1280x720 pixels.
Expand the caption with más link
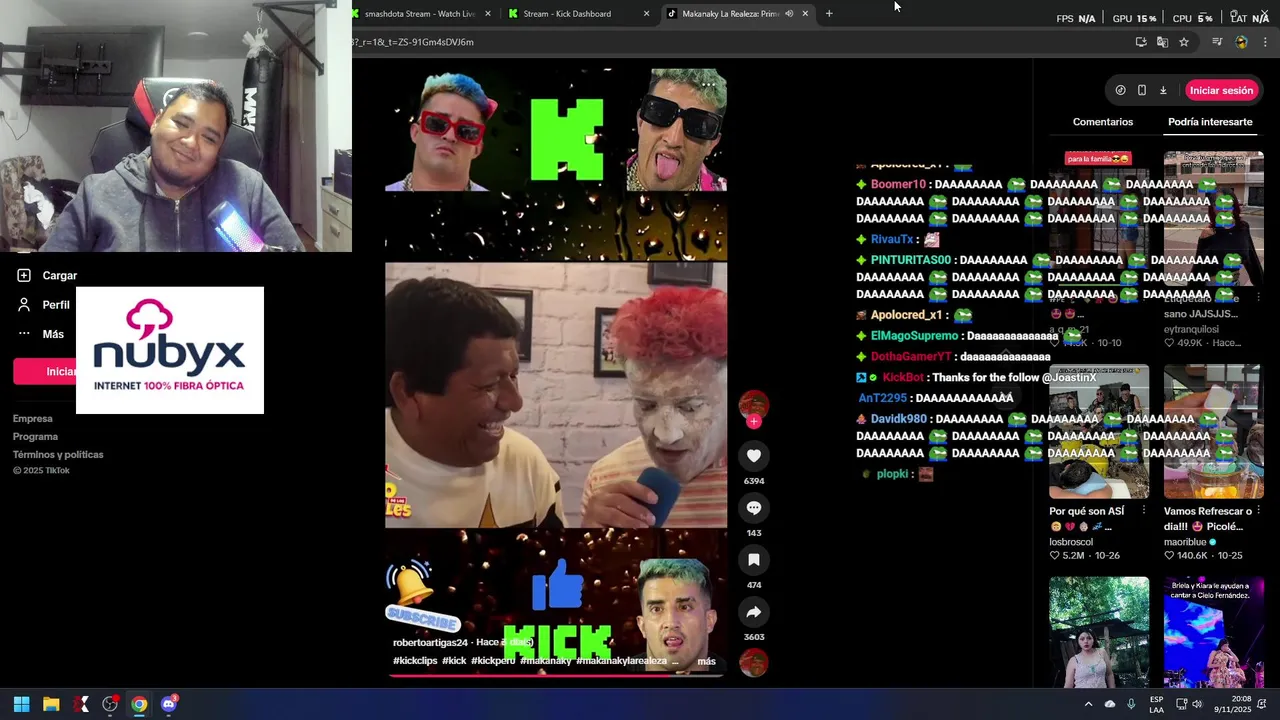[706, 661]
